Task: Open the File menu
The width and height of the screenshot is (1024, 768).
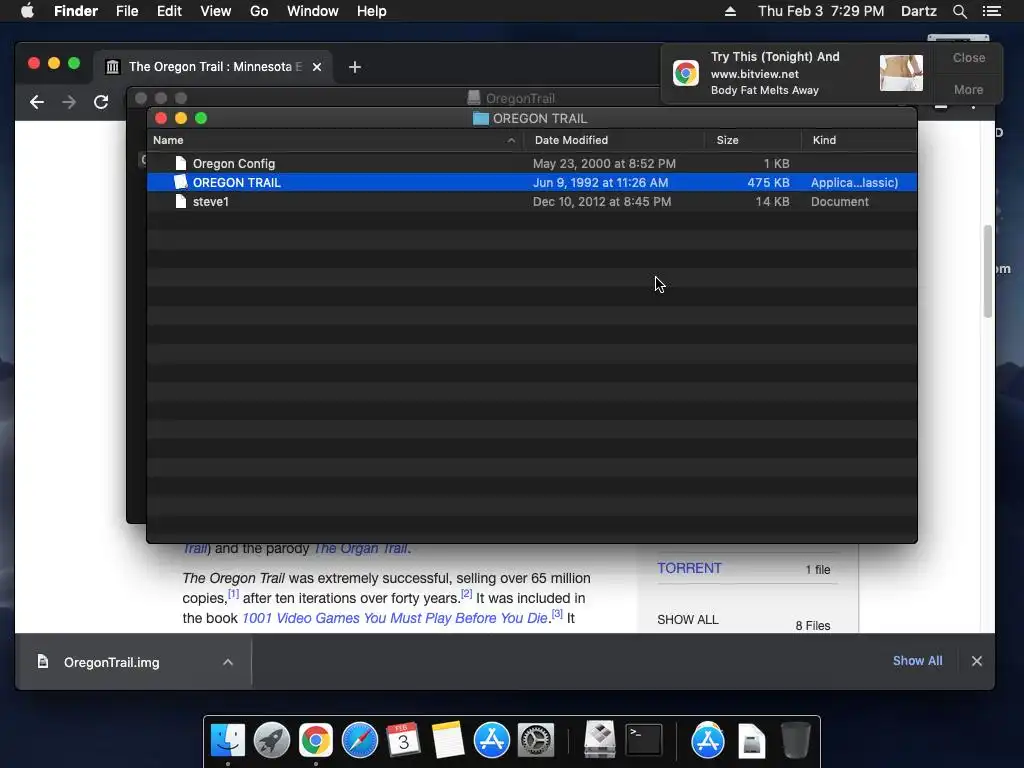Action: tap(127, 11)
